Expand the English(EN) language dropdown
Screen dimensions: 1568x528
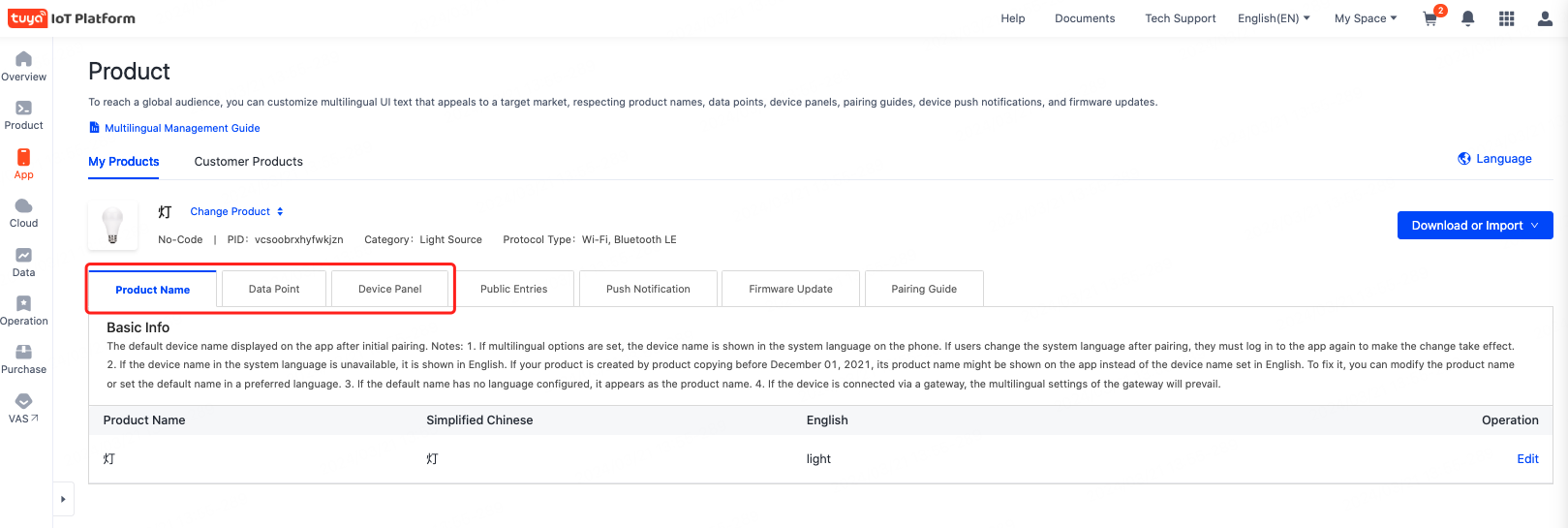pos(1274,18)
